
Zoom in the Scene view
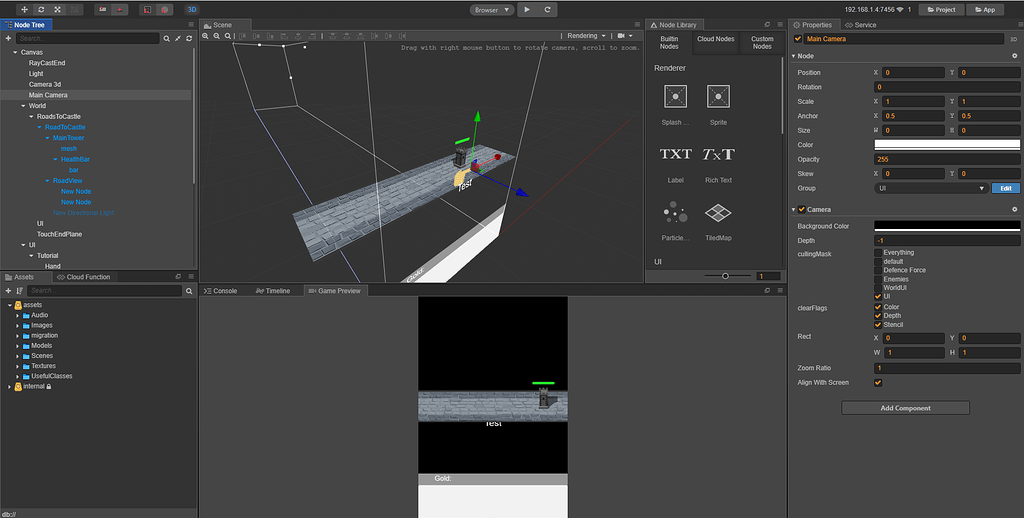point(206,36)
